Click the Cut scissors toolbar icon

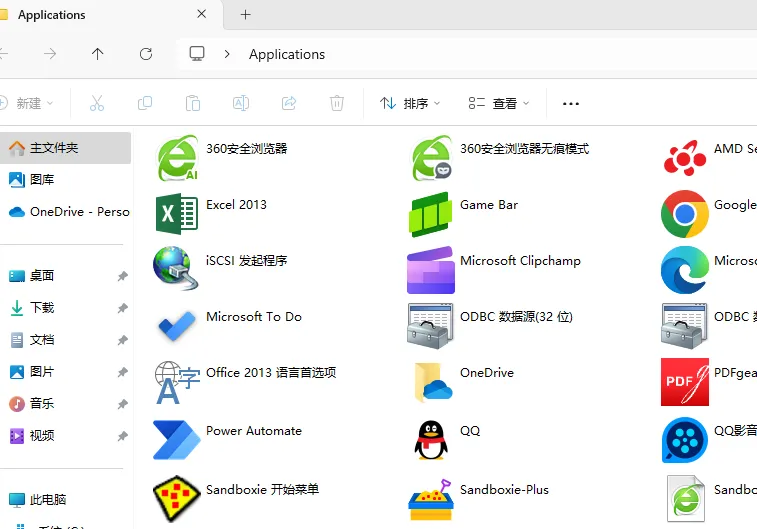click(97, 103)
